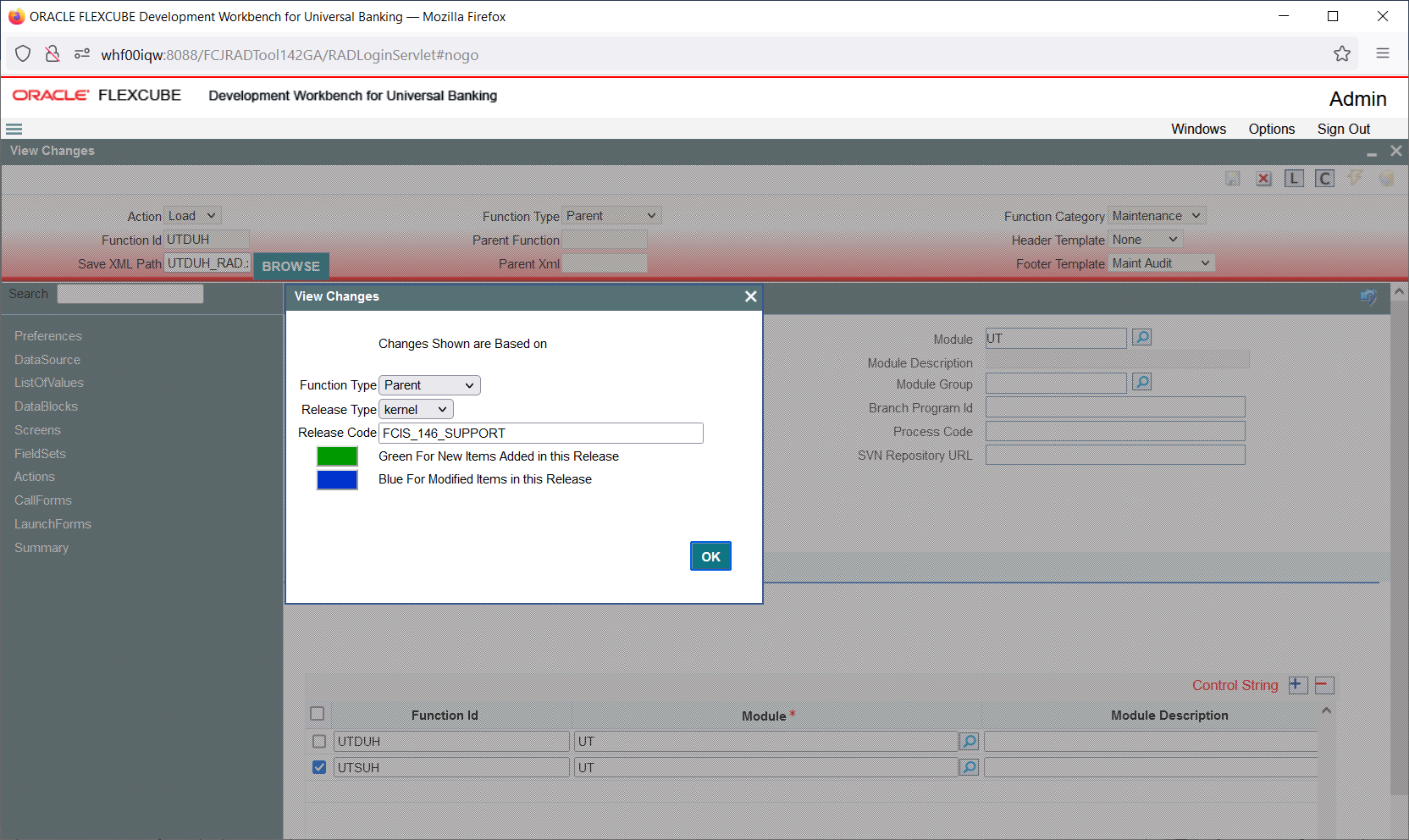
Task: Click the Search field in the left panel
Action: pos(130,294)
